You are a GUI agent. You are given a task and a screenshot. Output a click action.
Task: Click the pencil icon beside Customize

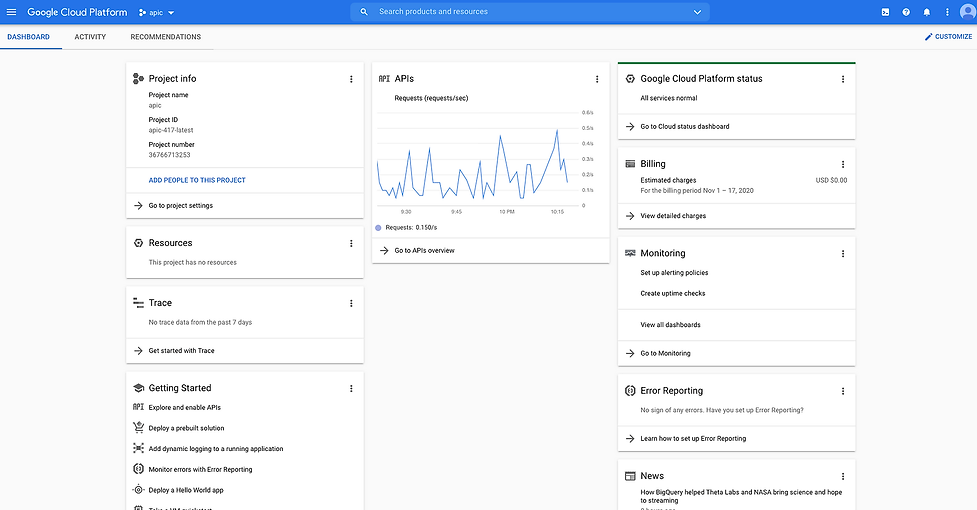coord(928,37)
